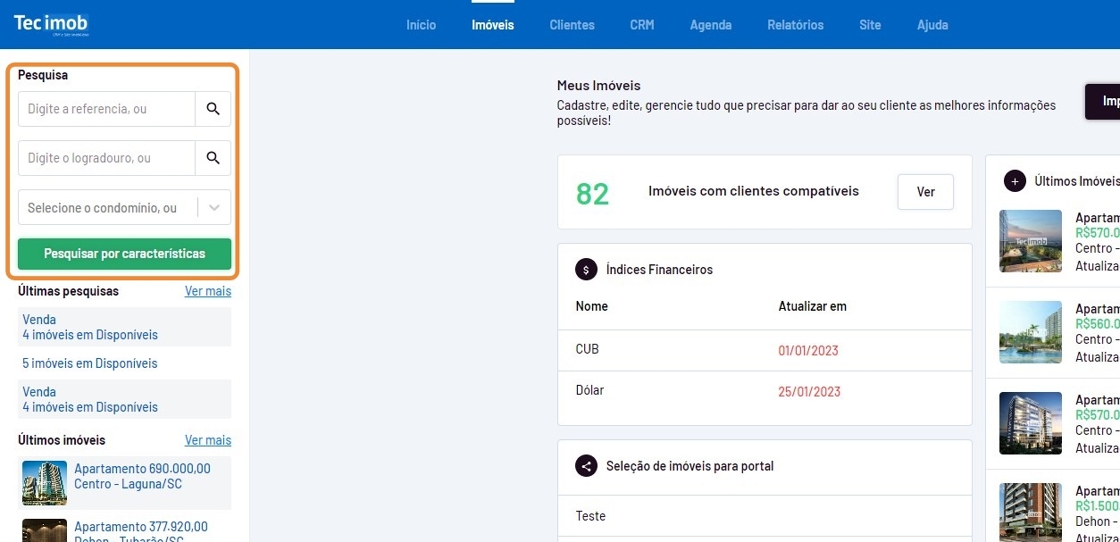
Task: Focus the reference search input field
Action: click(x=107, y=109)
